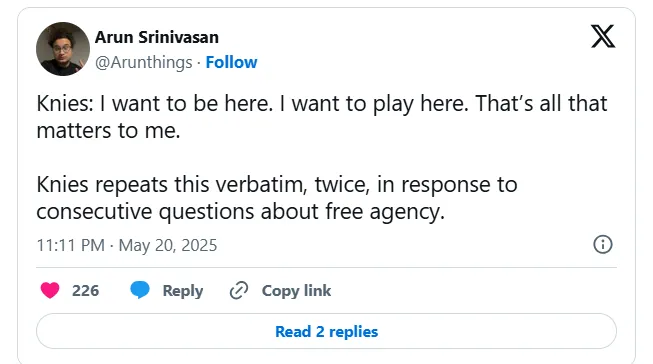The image size is (653, 364).
Task: Follow Arun Srinivasan via the Follow link
Action: pyautogui.click(x=232, y=62)
